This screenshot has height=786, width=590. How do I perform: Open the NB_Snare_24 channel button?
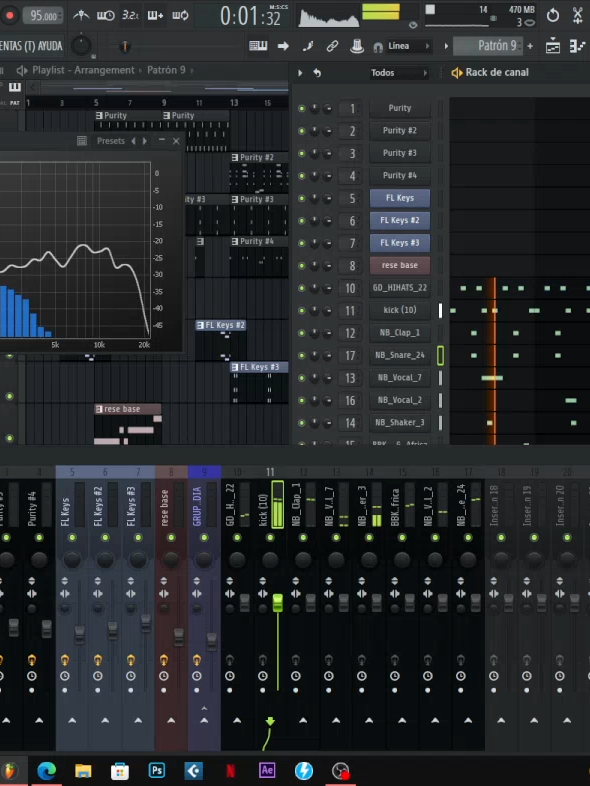400,355
